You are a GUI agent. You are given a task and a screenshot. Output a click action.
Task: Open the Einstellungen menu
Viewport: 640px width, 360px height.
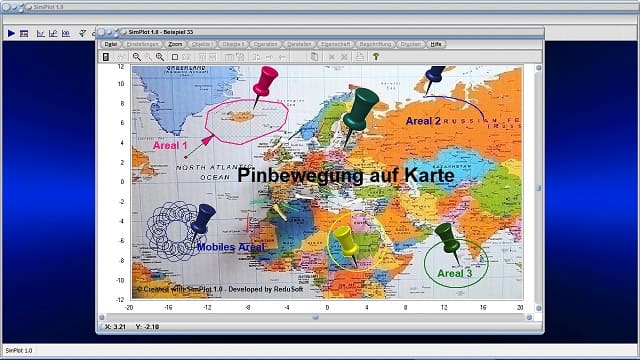(142, 44)
